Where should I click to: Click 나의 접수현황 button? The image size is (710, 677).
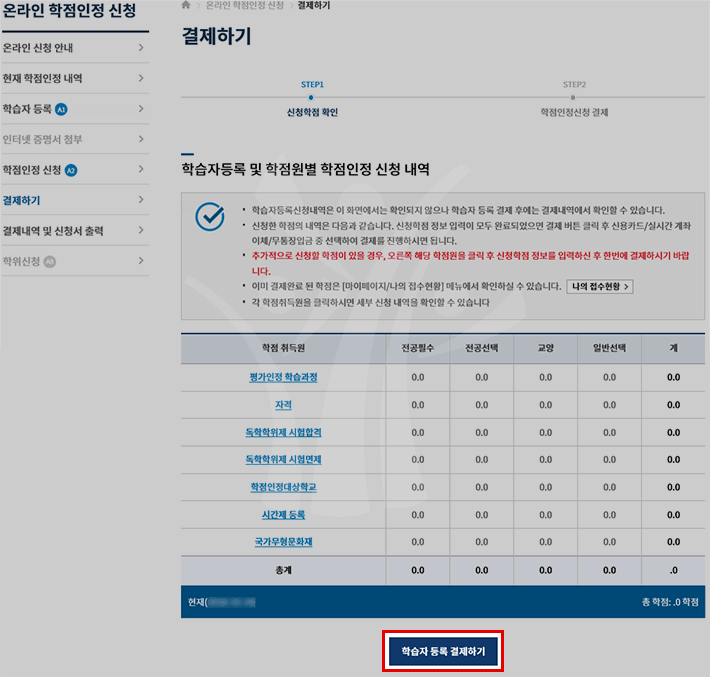[600, 286]
